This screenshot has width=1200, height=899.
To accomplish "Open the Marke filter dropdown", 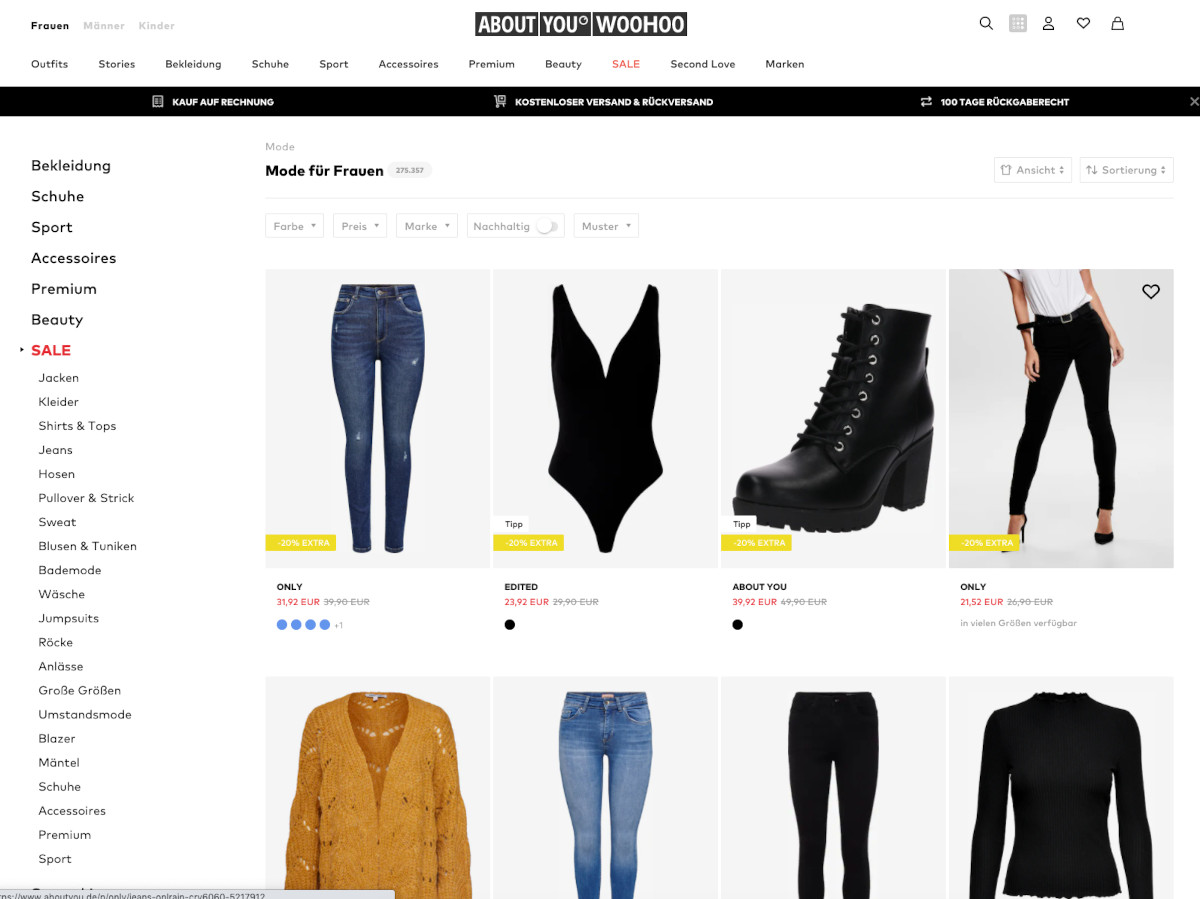I will 427,226.
